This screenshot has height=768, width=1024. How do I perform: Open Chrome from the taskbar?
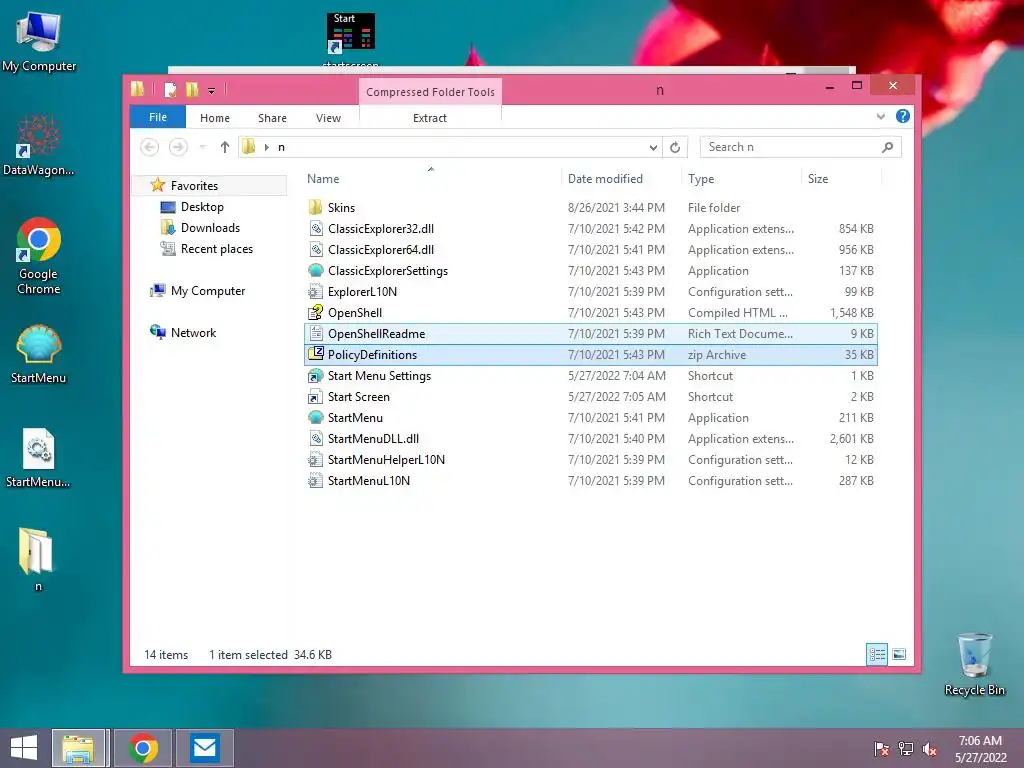point(143,748)
